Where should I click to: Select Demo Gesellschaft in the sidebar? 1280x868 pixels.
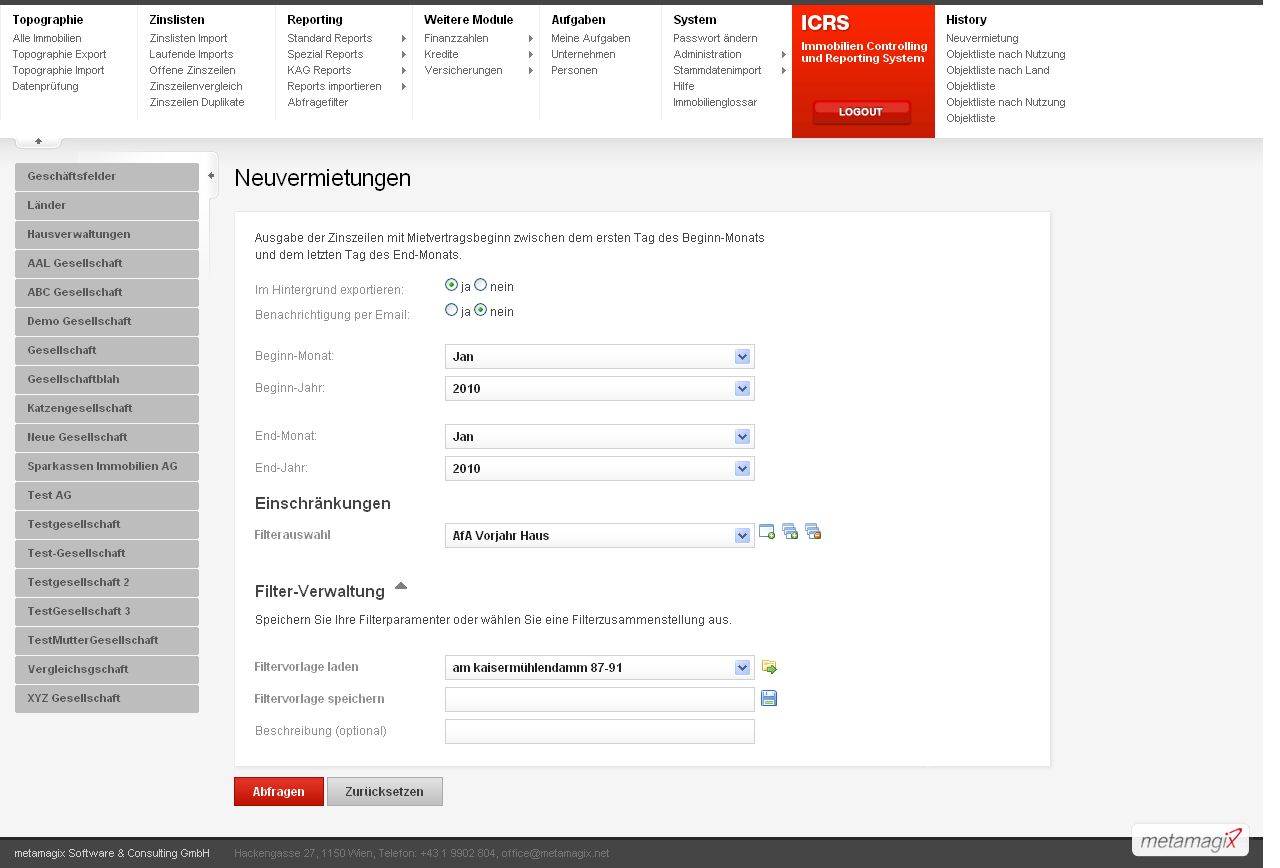107,321
